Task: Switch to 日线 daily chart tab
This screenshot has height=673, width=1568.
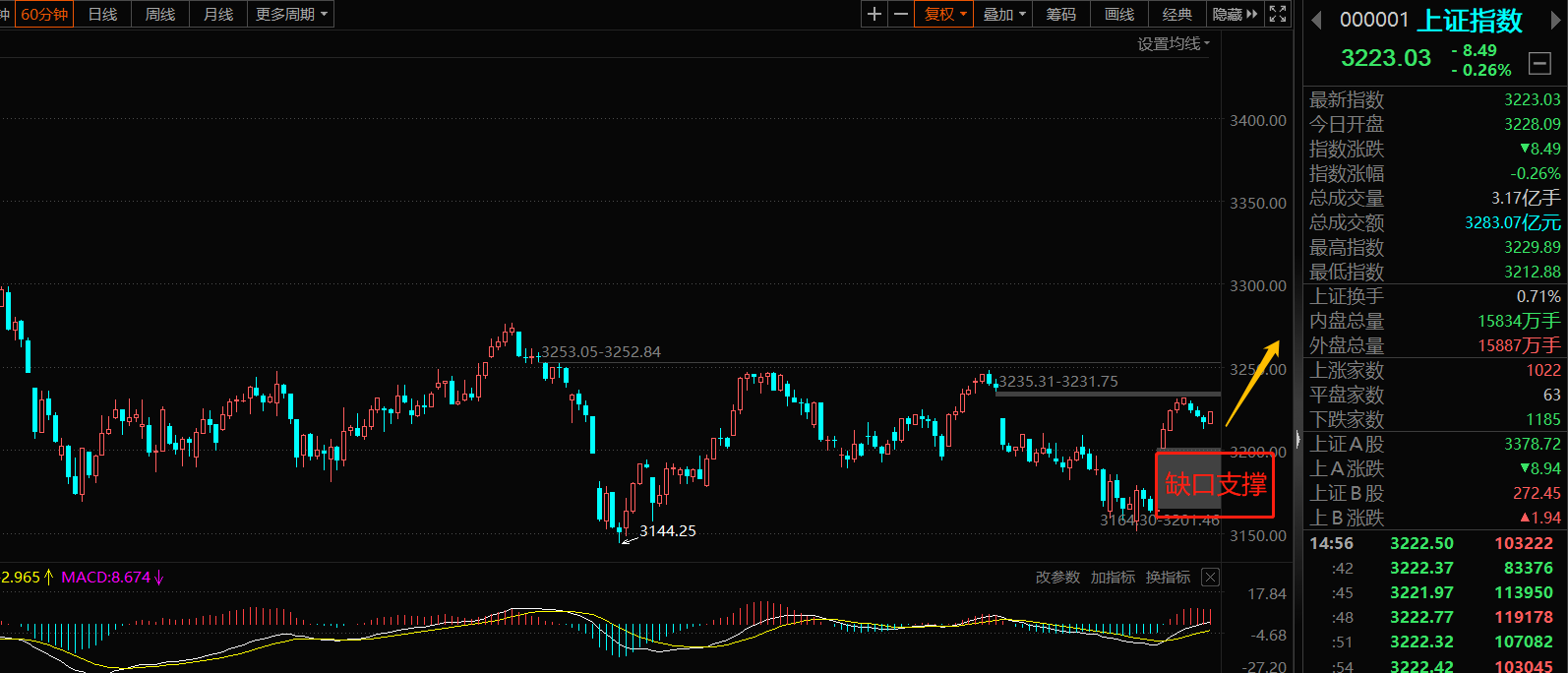Action: tap(102, 14)
